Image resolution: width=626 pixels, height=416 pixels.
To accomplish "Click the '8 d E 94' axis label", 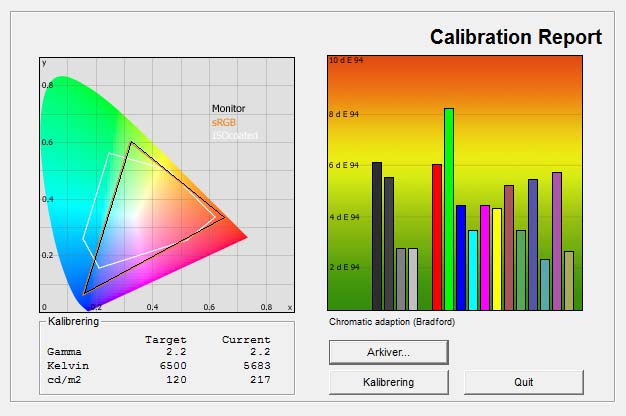I will pyautogui.click(x=344, y=114).
